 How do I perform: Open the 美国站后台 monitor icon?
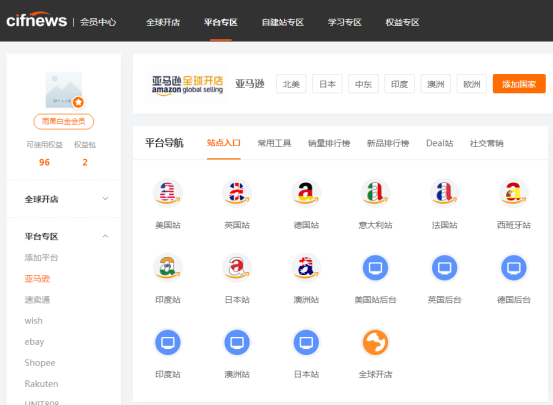[x=375, y=268]
